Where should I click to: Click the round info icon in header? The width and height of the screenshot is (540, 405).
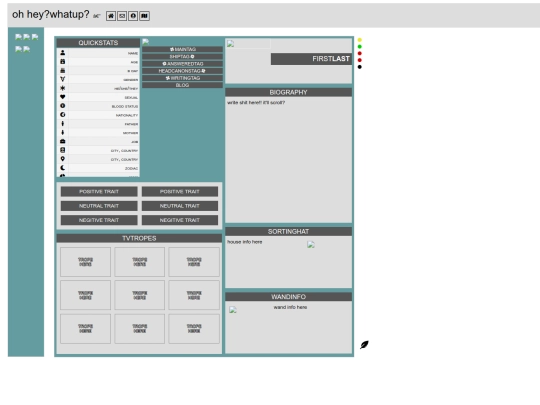tap(133, 16)
